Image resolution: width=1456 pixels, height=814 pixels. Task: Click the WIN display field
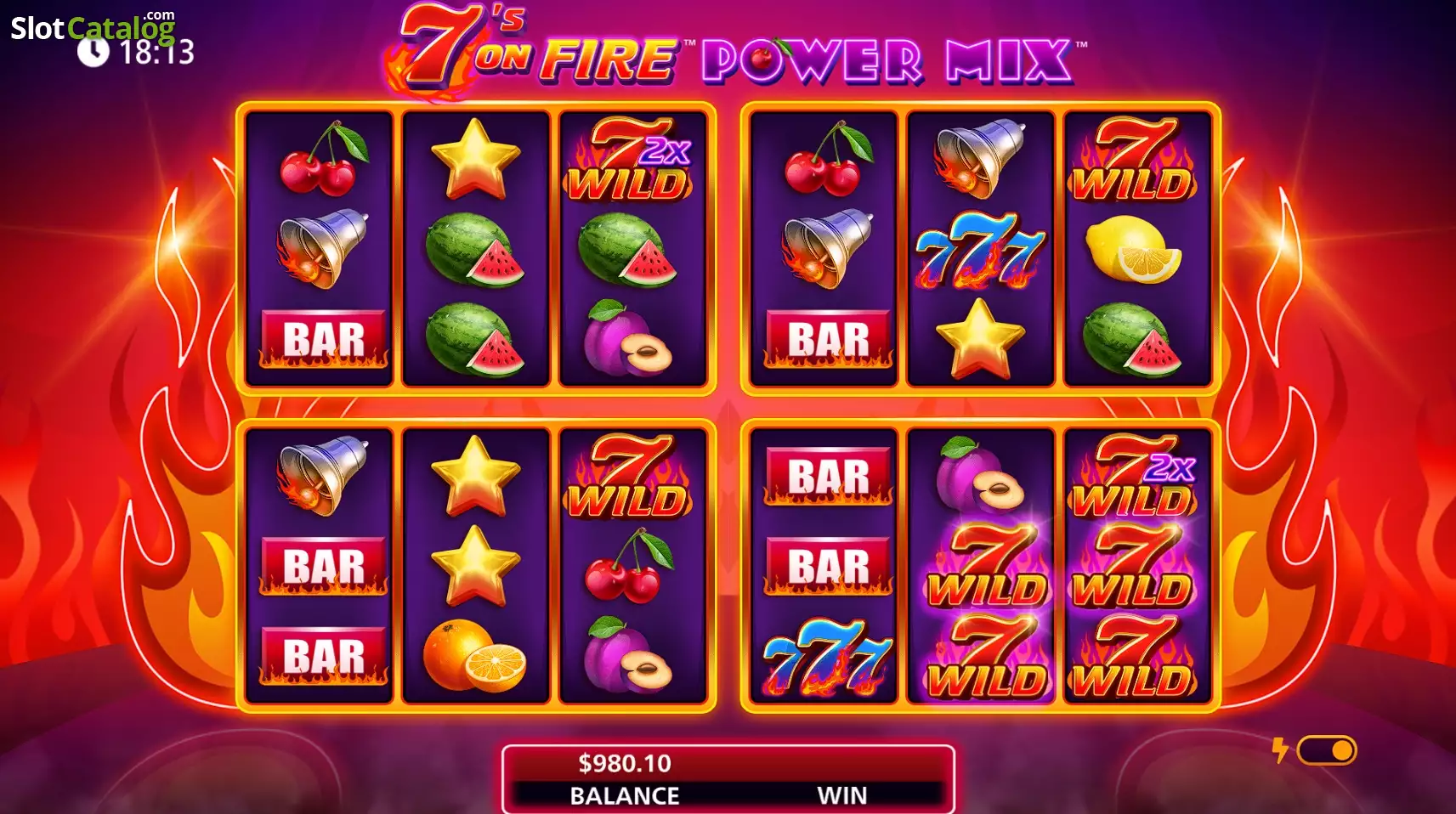tap(841, 779)
